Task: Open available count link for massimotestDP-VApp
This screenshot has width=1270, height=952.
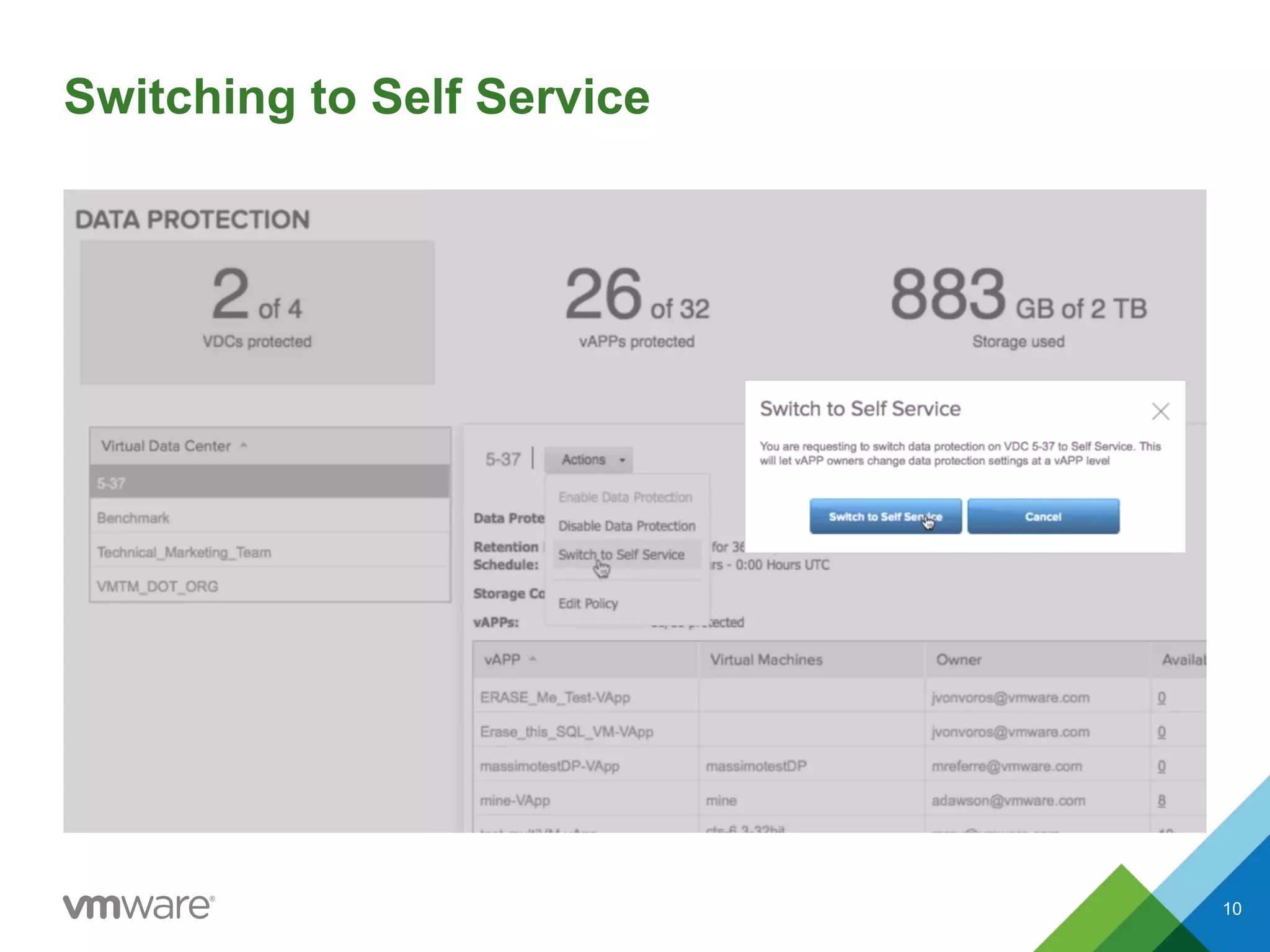Action: [1161, 767]
